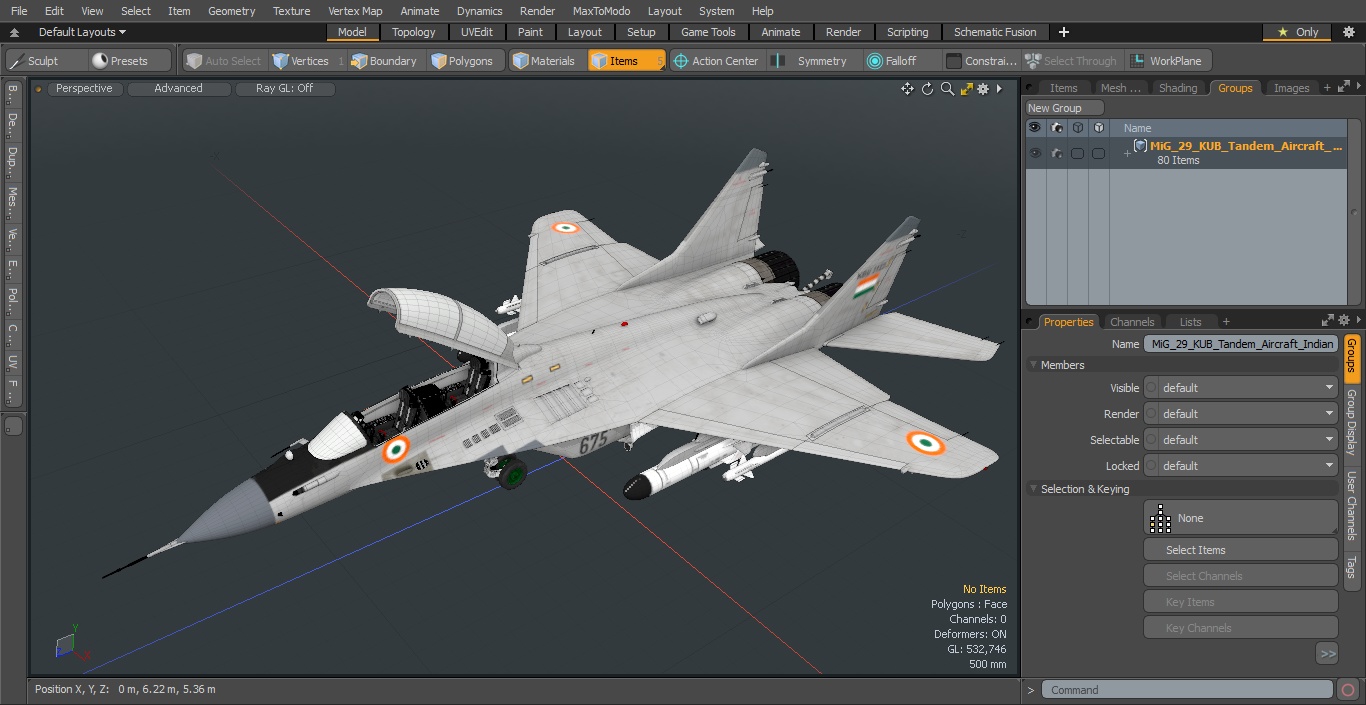Viewport: 1366px width, 705px height.
Task: Expand the MiG_29_KUB_Tandem_Aircraft group
Action: click(x=1127, y=153)
